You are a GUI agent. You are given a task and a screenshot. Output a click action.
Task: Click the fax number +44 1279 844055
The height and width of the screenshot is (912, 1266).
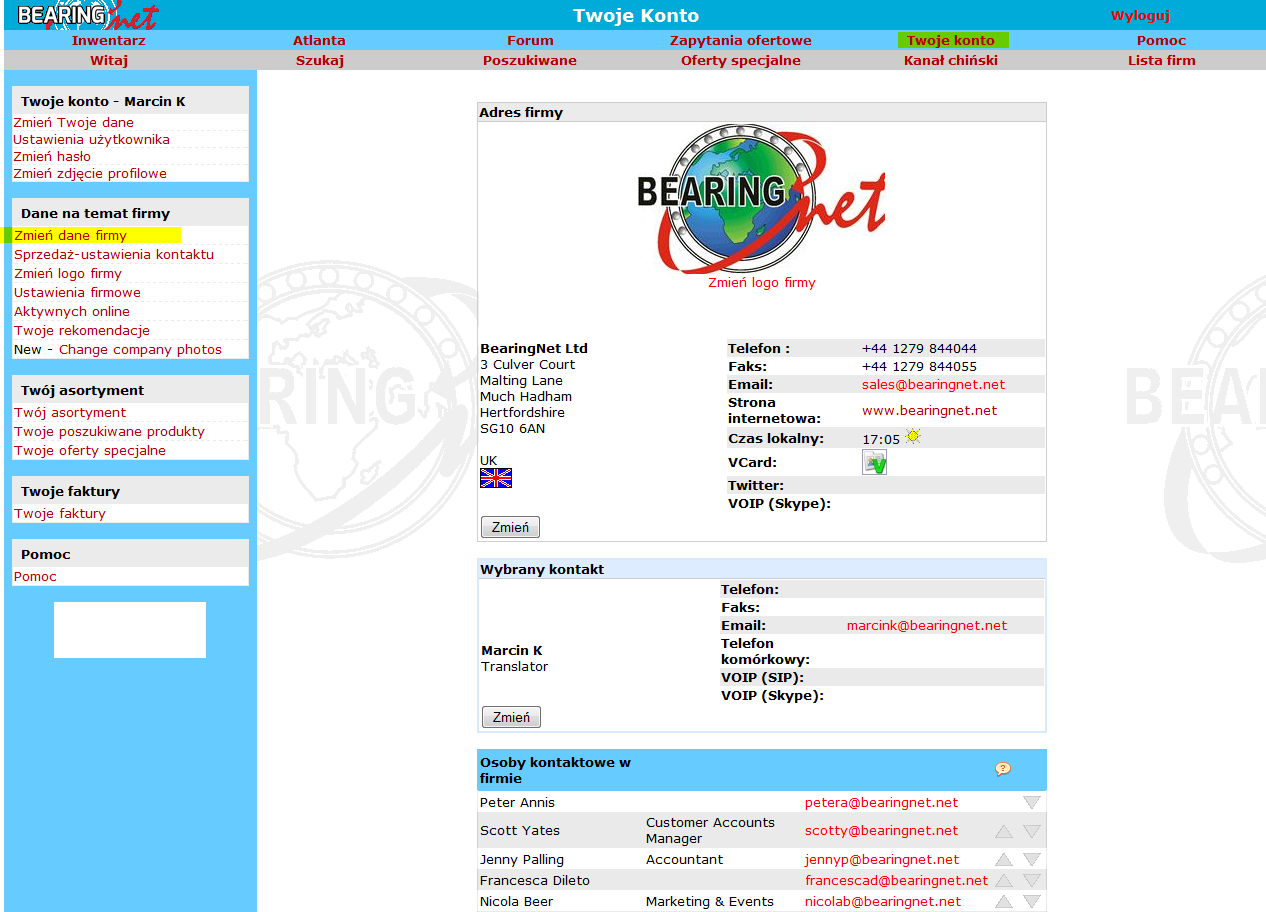click(919, 367)
